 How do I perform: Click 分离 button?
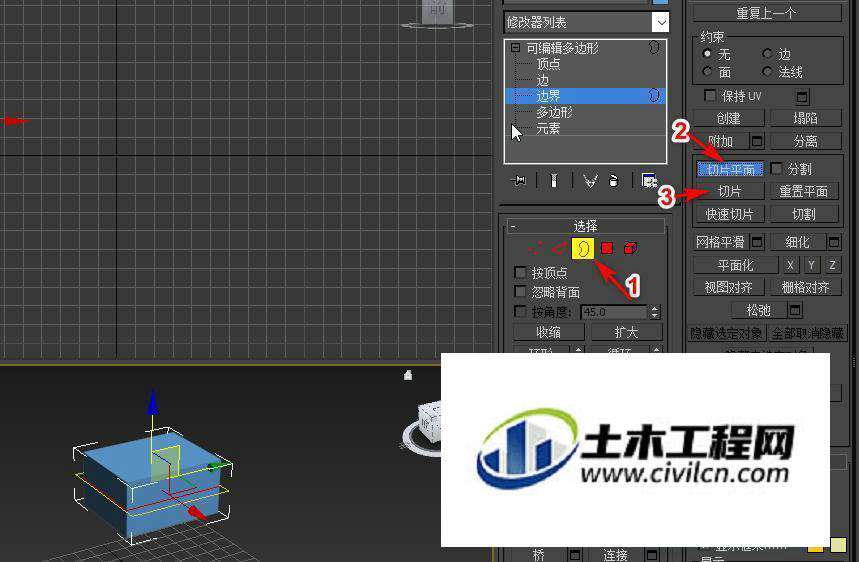805,141
